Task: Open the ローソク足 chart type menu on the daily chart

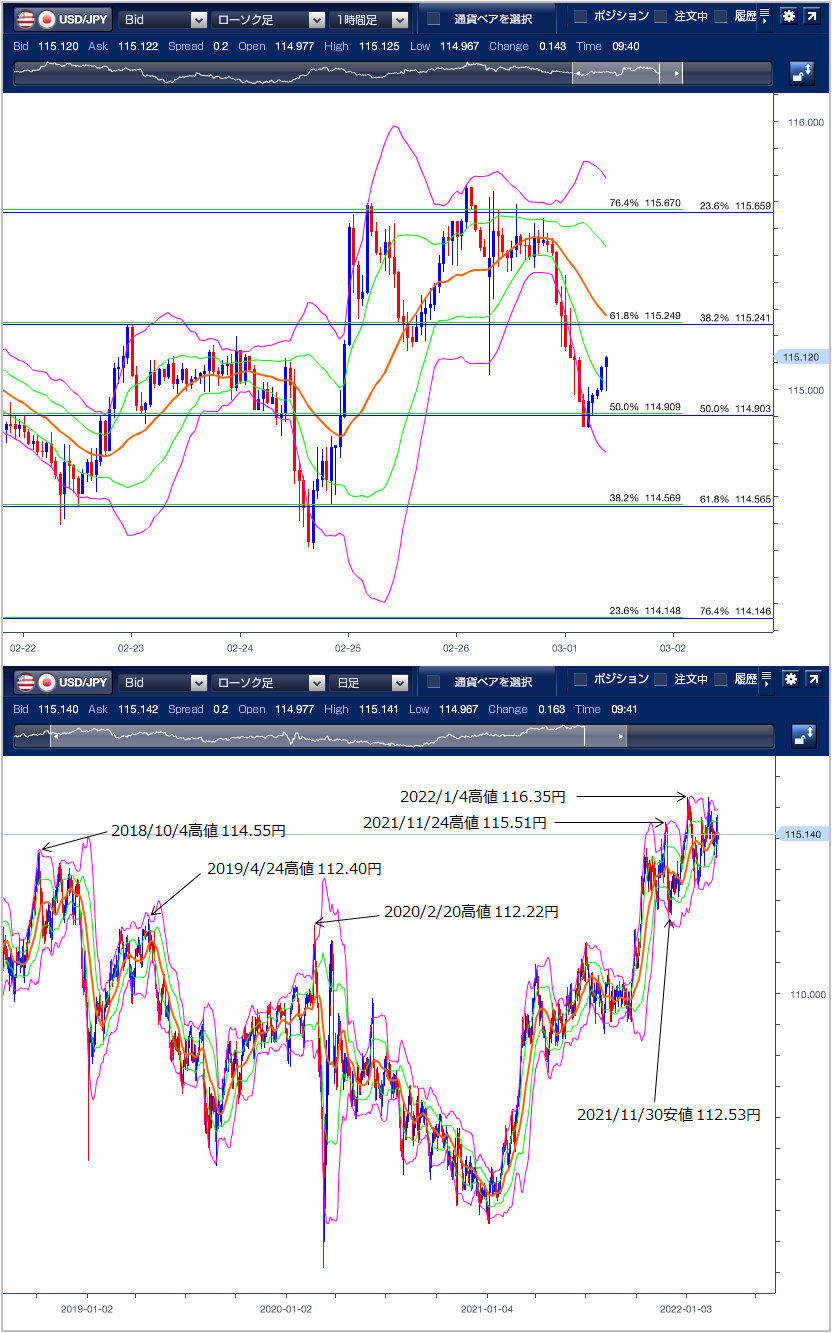Action: (268, 683)
